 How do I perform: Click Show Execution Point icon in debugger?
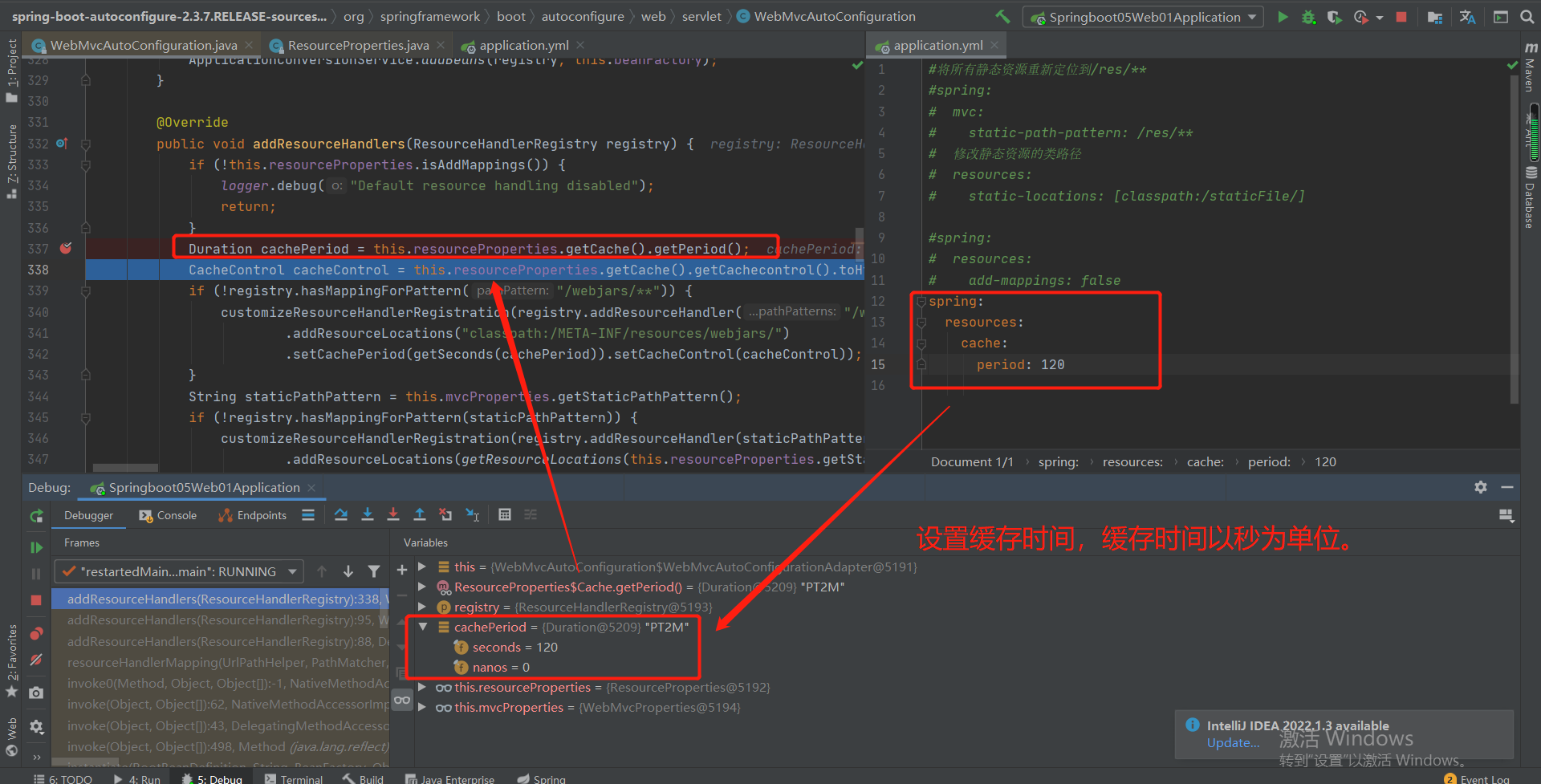307,515
